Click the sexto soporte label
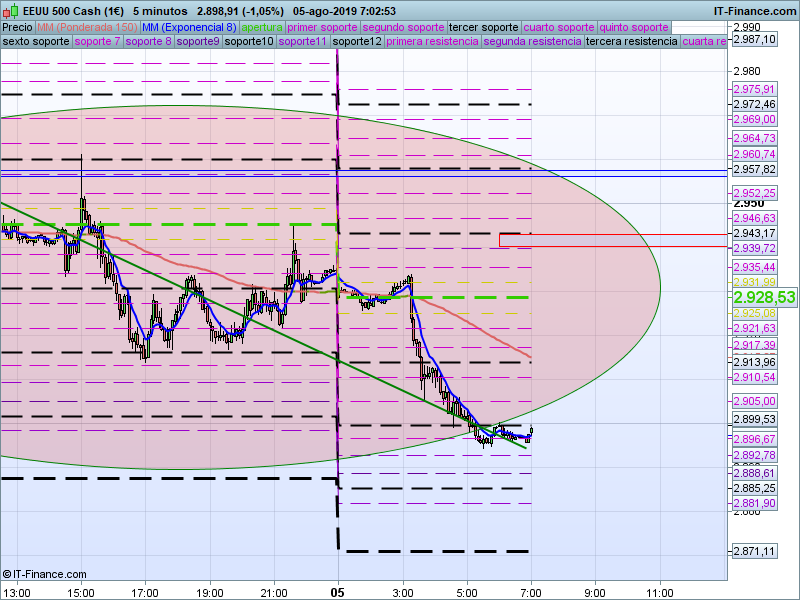This screenshot has height=600, width=800. point(36,42)
